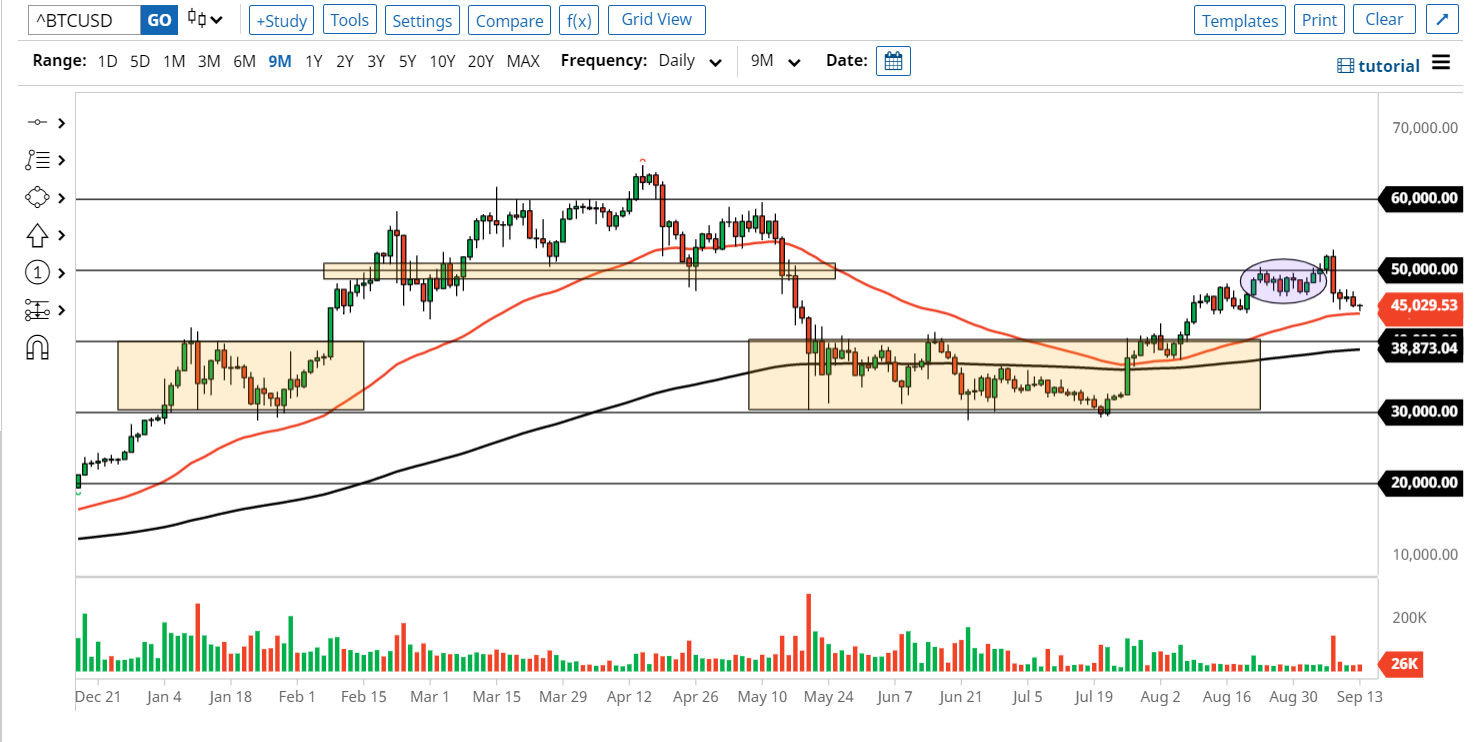Open the annotation shape tool
This screenshot has height=742, width=1475.
37,197
